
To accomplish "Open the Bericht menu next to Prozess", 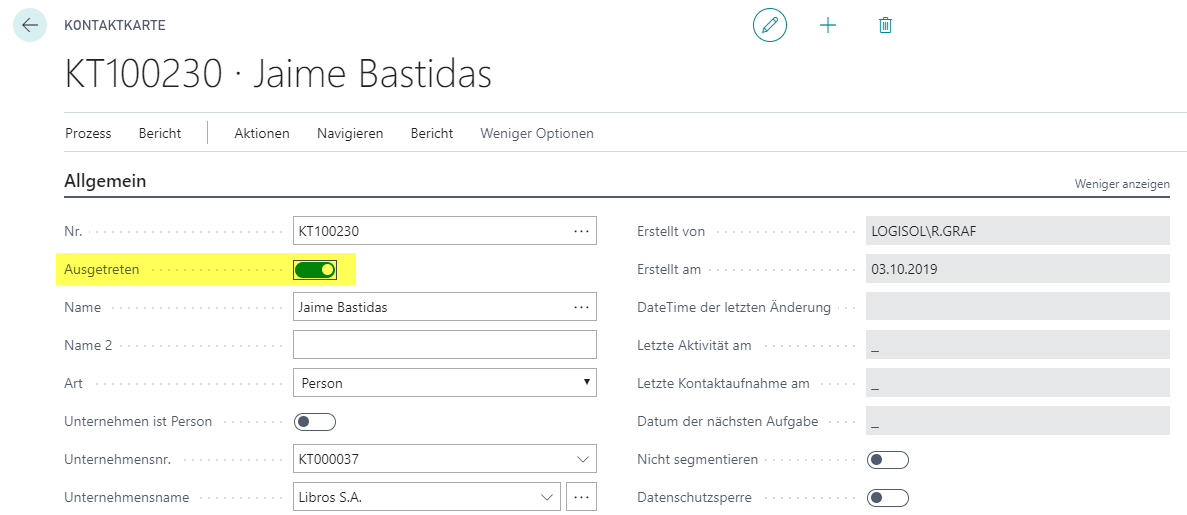I will (x=160, y=133).
